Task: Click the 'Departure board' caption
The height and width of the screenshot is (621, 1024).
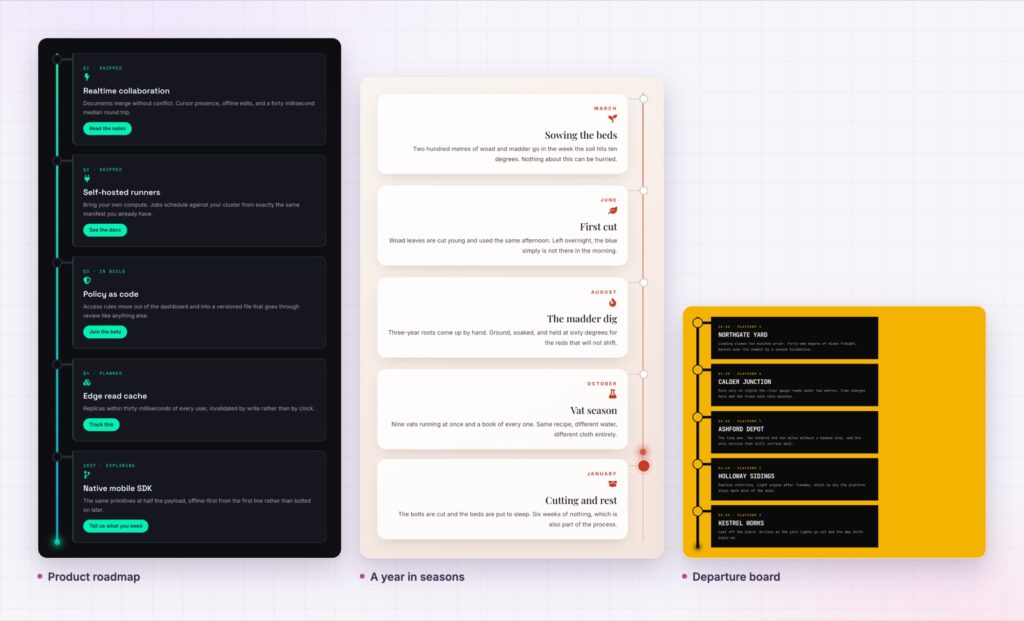Action: (736, 577)
